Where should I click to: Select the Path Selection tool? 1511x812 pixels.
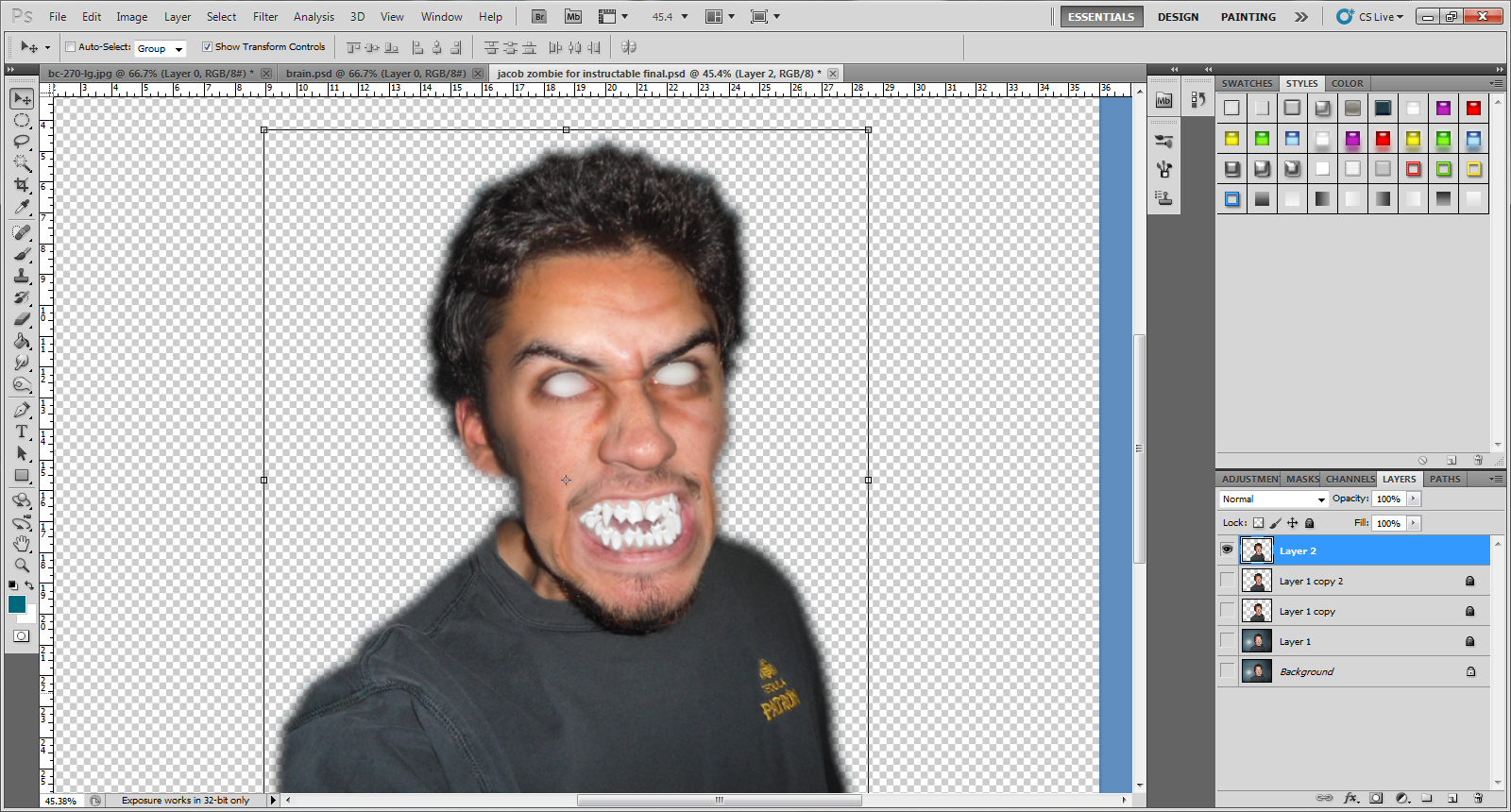[x=22, y=453]
